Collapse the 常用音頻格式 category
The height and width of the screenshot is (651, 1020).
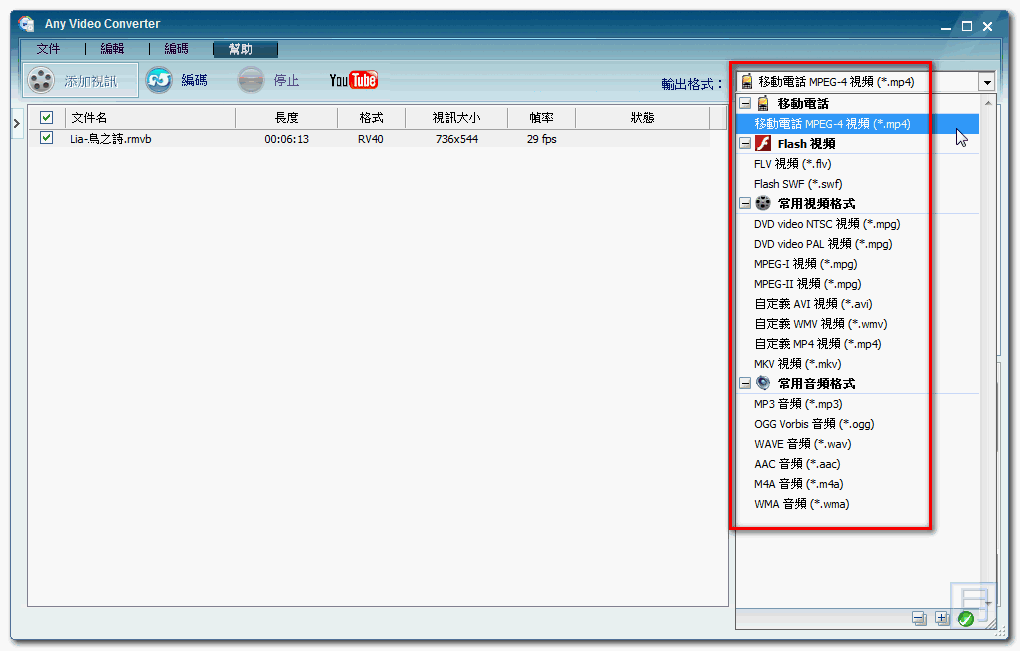(745, 383)
